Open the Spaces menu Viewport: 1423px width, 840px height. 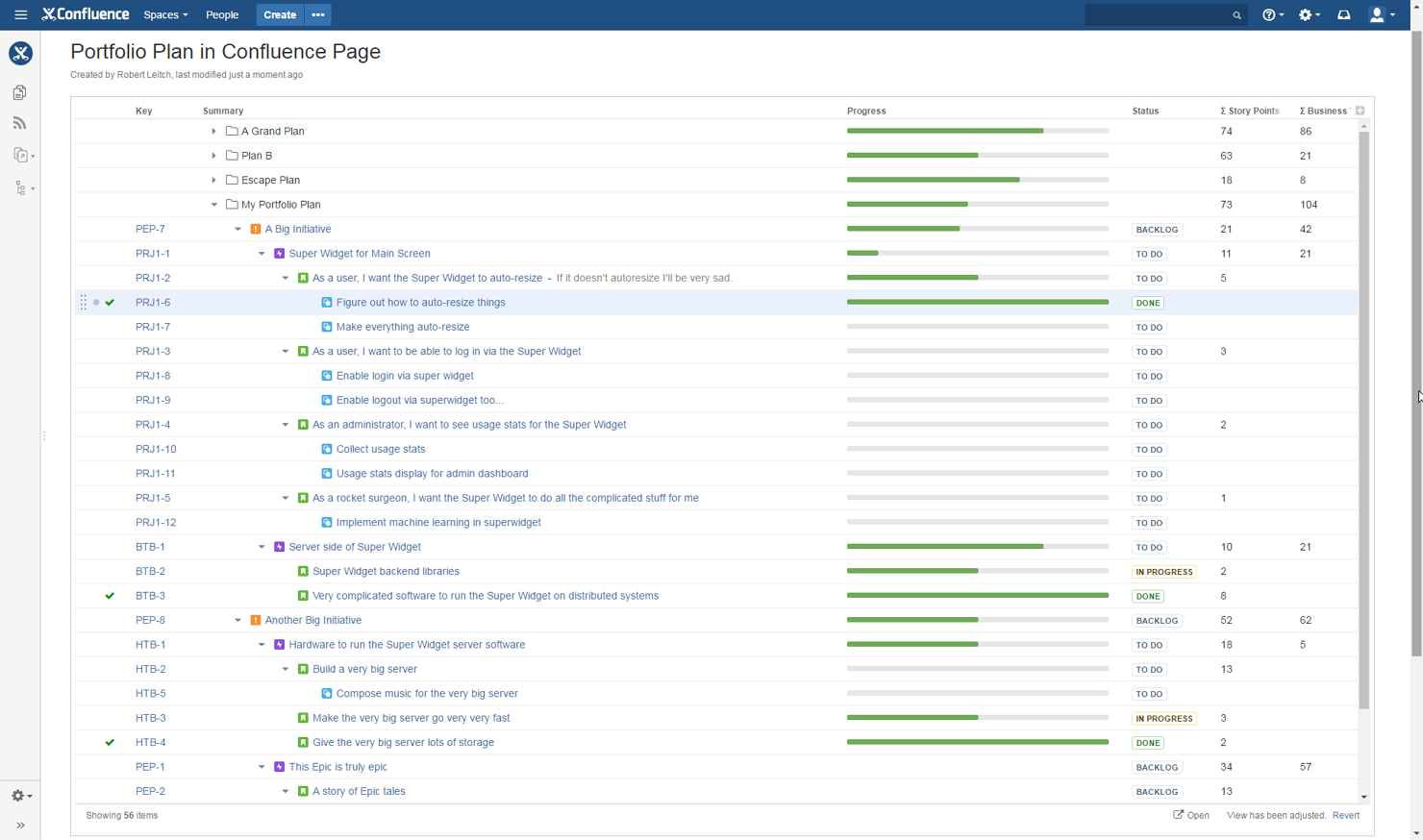click(165, 14)
